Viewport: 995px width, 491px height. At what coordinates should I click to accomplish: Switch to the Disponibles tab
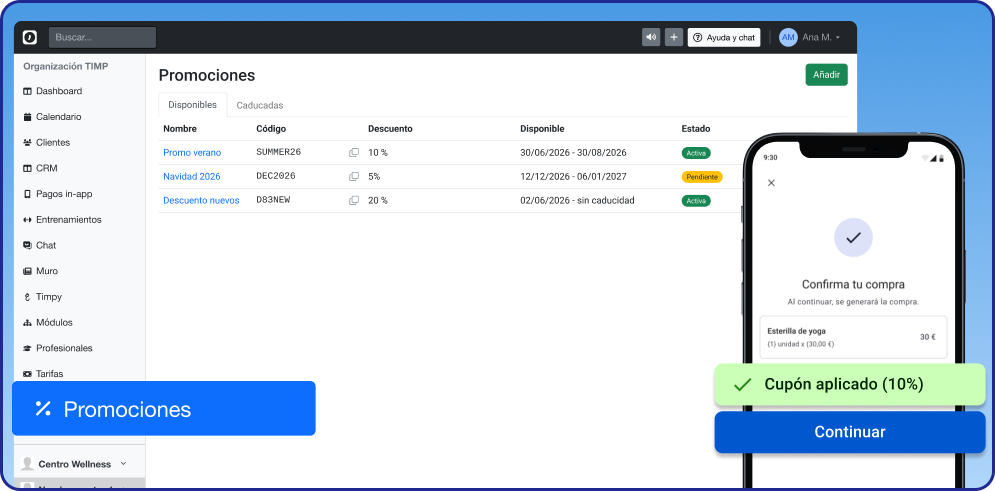192,105
